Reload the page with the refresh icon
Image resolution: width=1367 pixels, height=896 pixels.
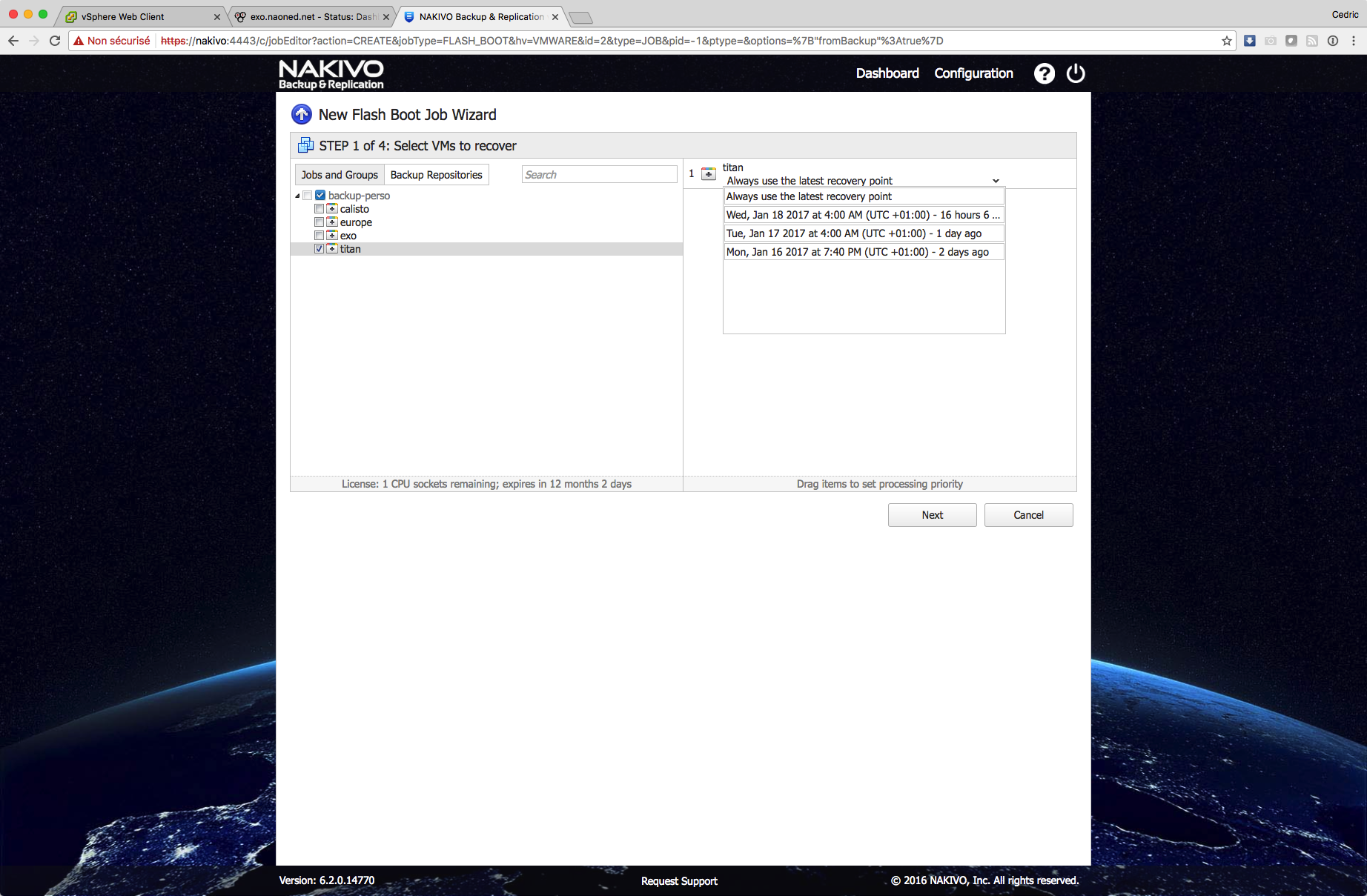click(55, 41)
